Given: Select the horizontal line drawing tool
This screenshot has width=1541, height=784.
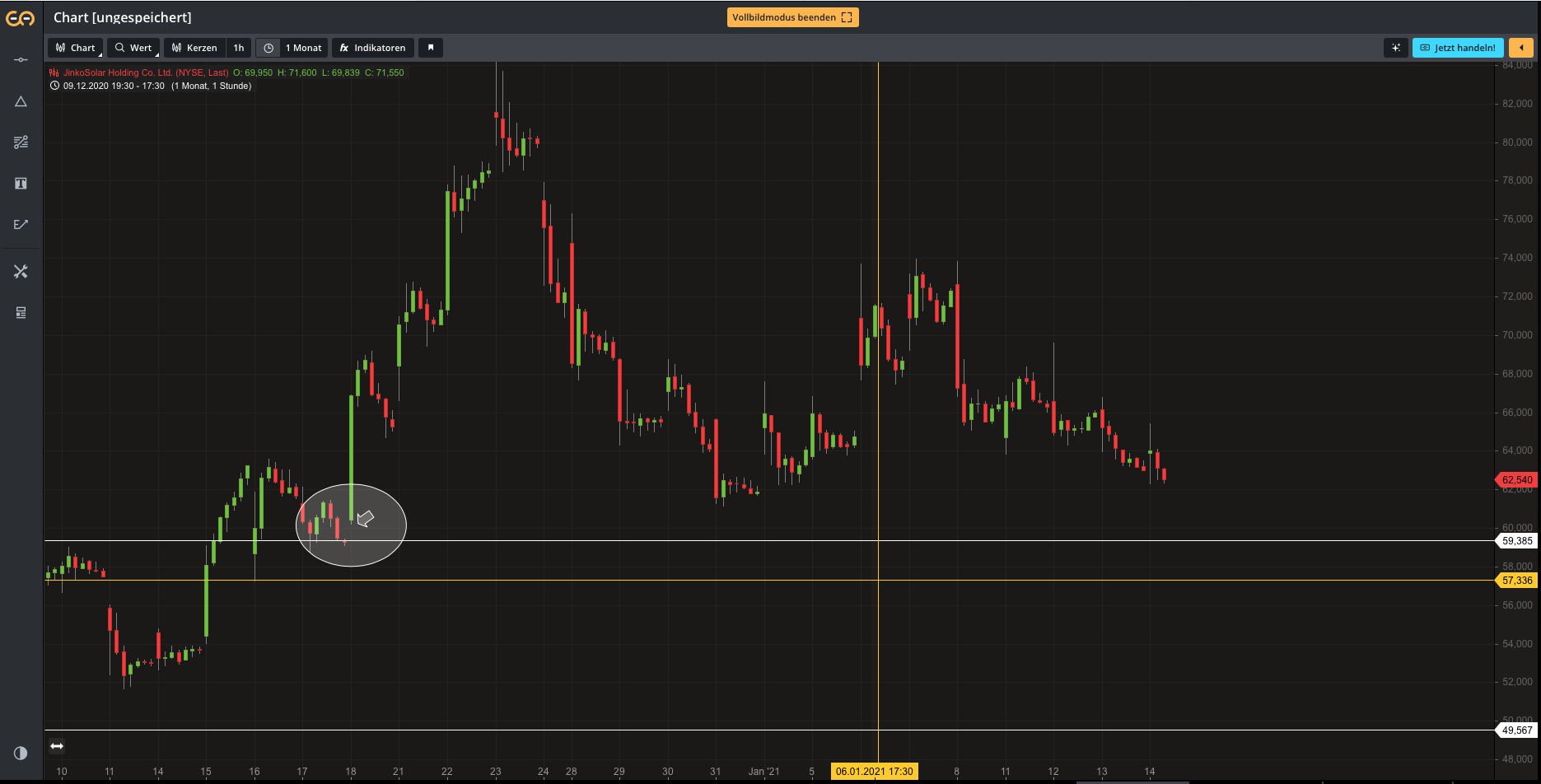Looking at the screenshot, I should (21, 60).
